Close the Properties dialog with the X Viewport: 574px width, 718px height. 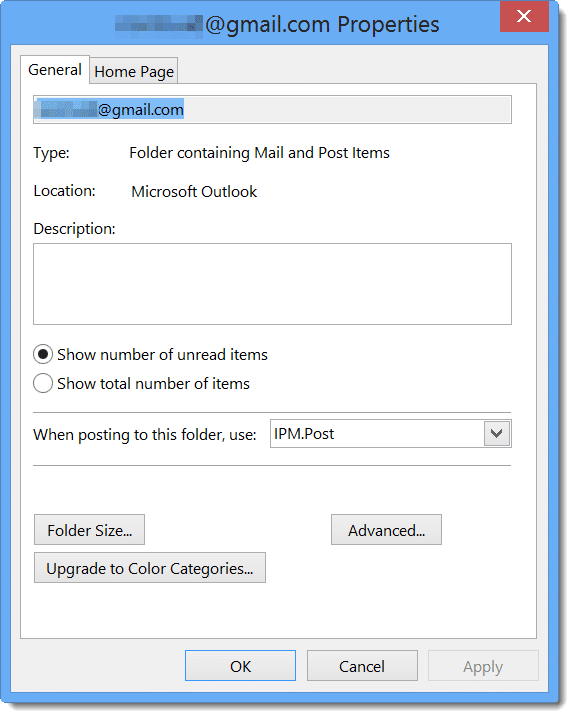524,16
